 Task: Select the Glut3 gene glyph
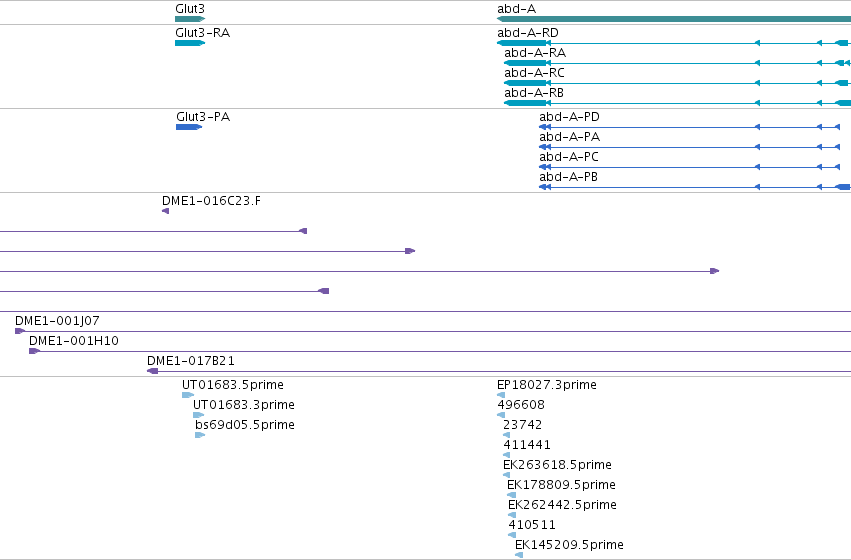[190, 19]
